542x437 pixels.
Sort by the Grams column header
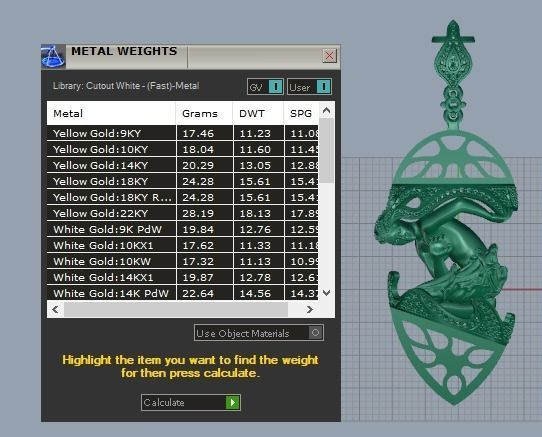point(204,113)
